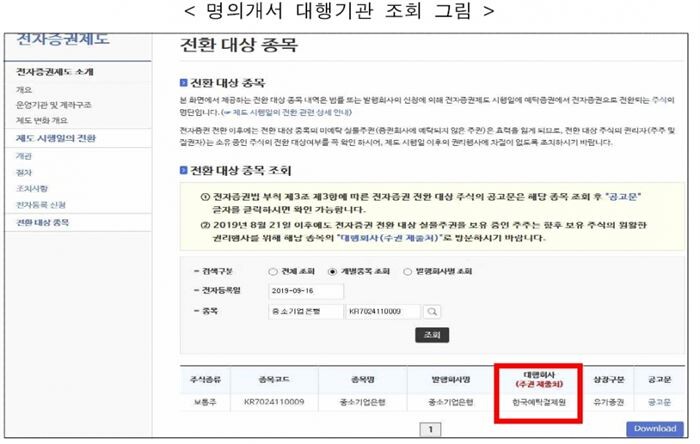Click the 종목코드 column header

point(274,380)
